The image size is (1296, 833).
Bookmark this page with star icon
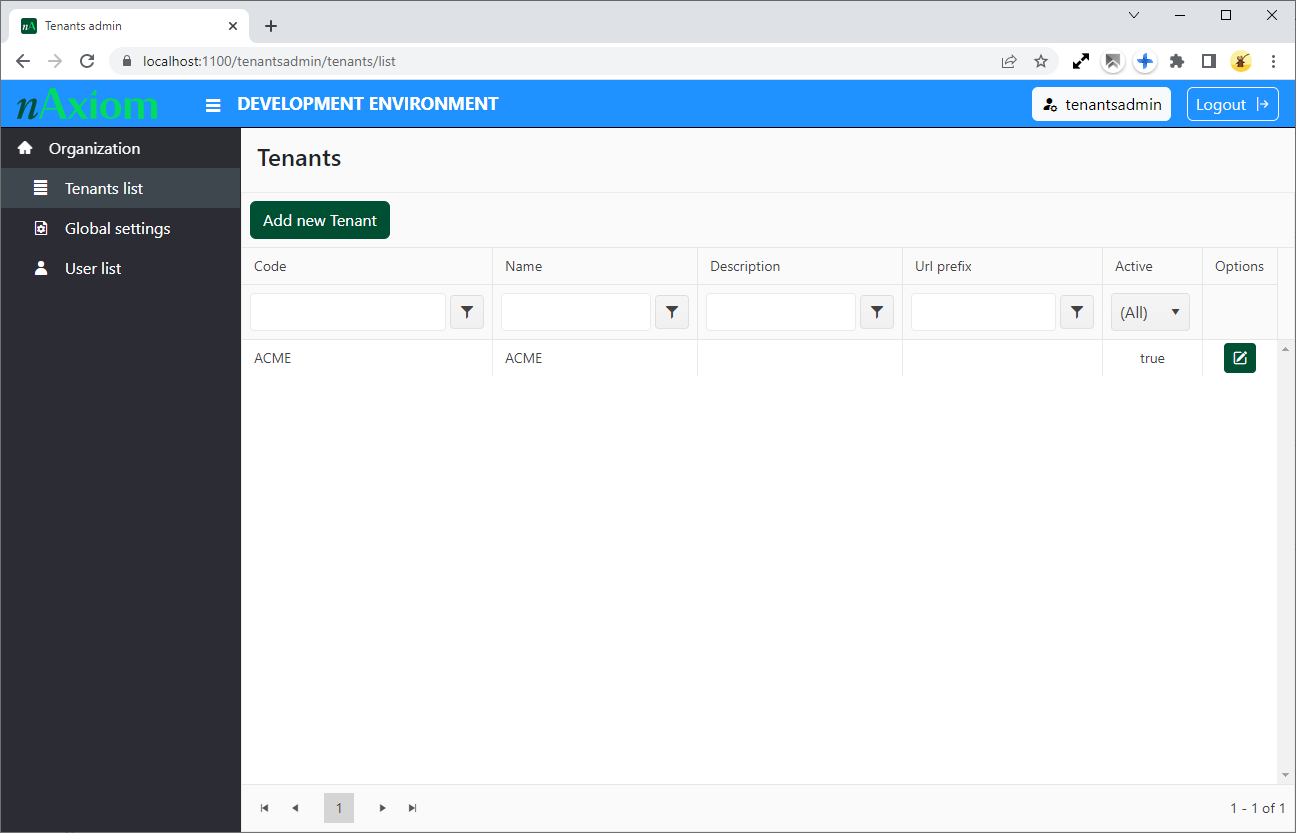click(x=1041, y=61)
